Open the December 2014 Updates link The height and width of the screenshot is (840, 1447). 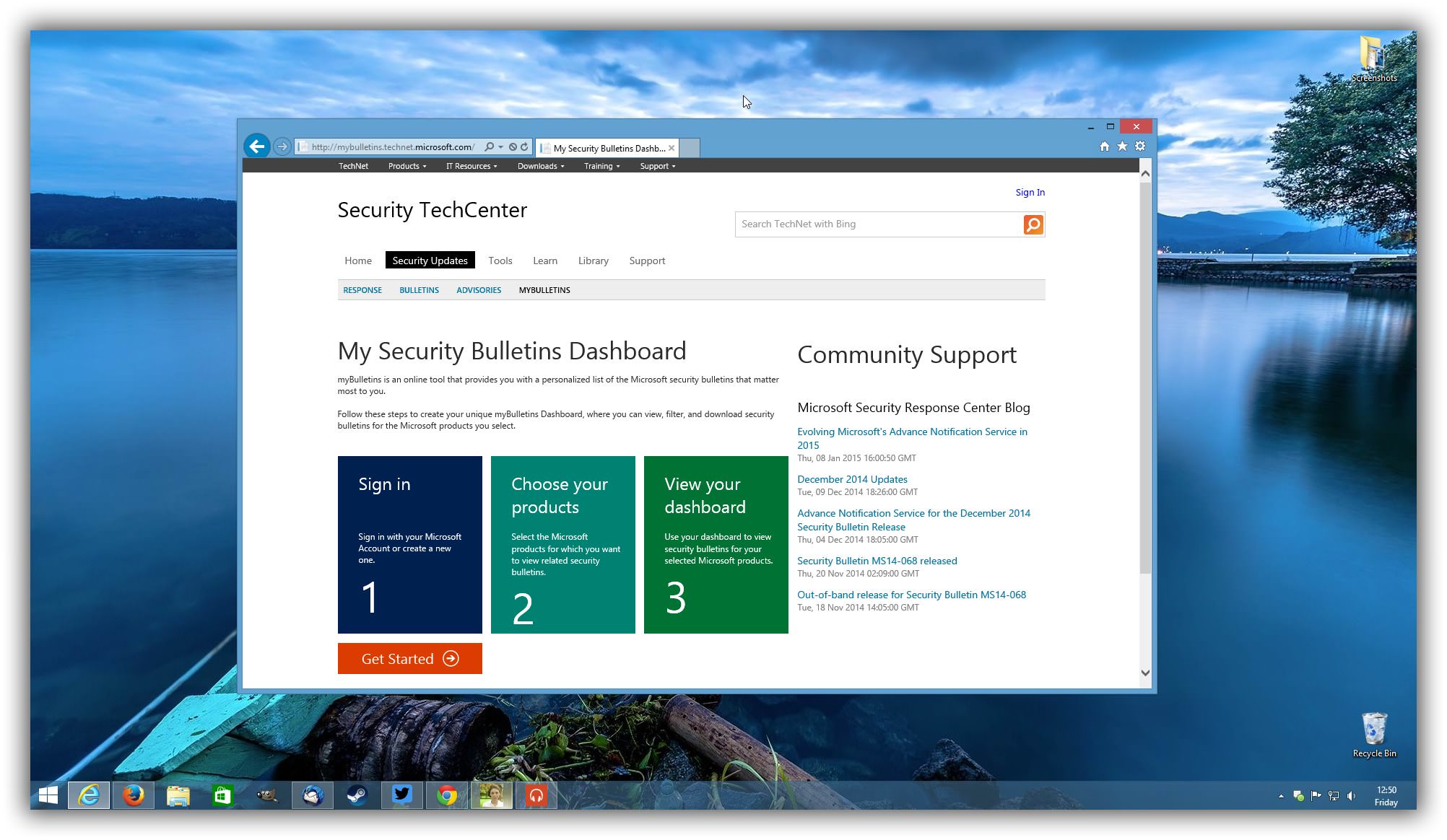point(852,479)
